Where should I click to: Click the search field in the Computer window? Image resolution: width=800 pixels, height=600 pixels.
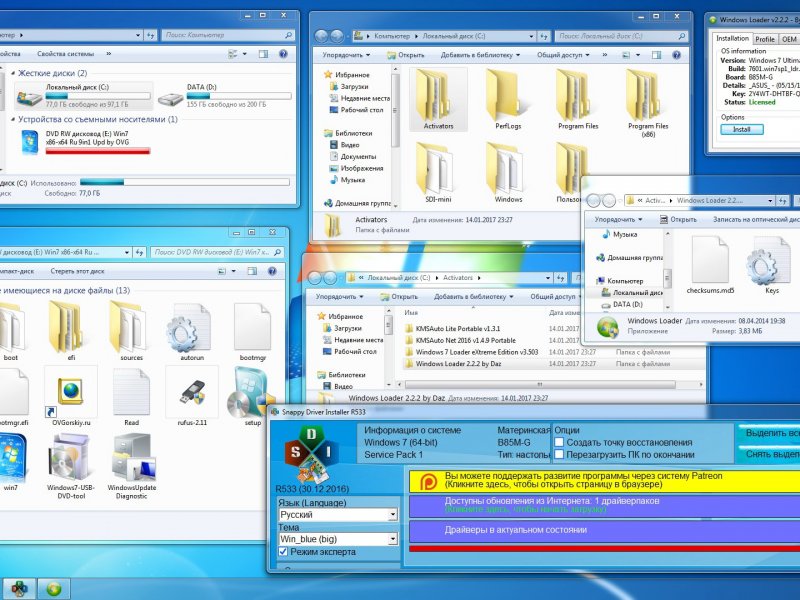pos(228,35)
